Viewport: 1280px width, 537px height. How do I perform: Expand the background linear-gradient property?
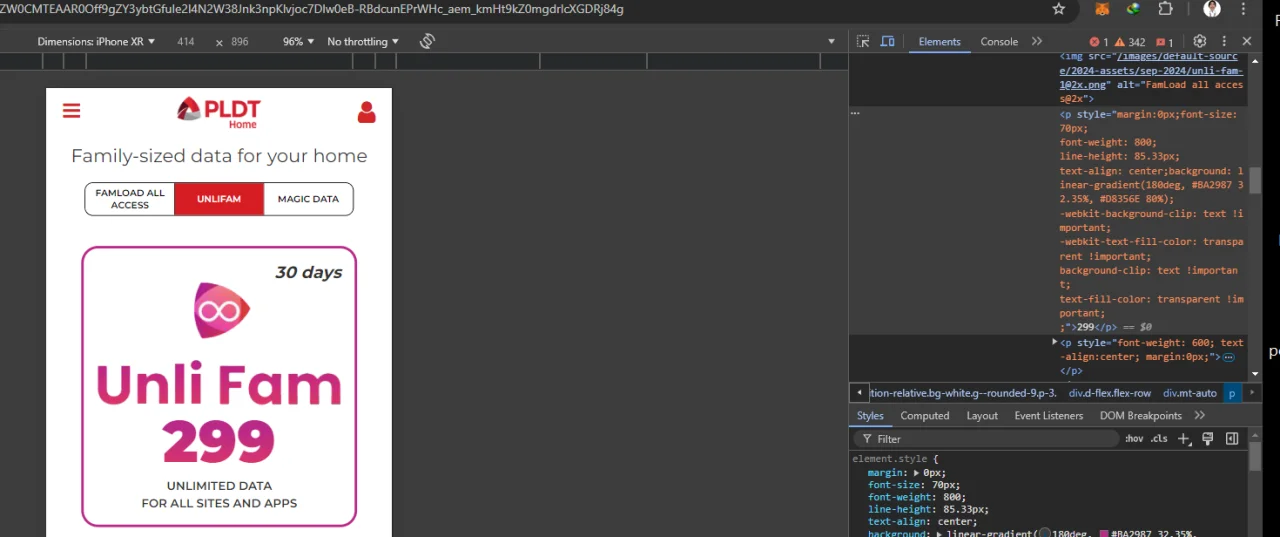(938, 534)
